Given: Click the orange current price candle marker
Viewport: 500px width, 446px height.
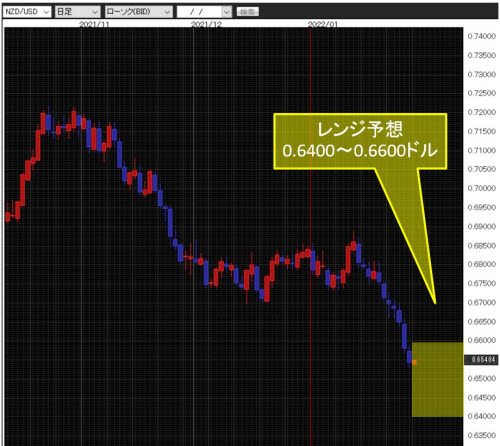Looking at the screenshot, I should 414,362.
